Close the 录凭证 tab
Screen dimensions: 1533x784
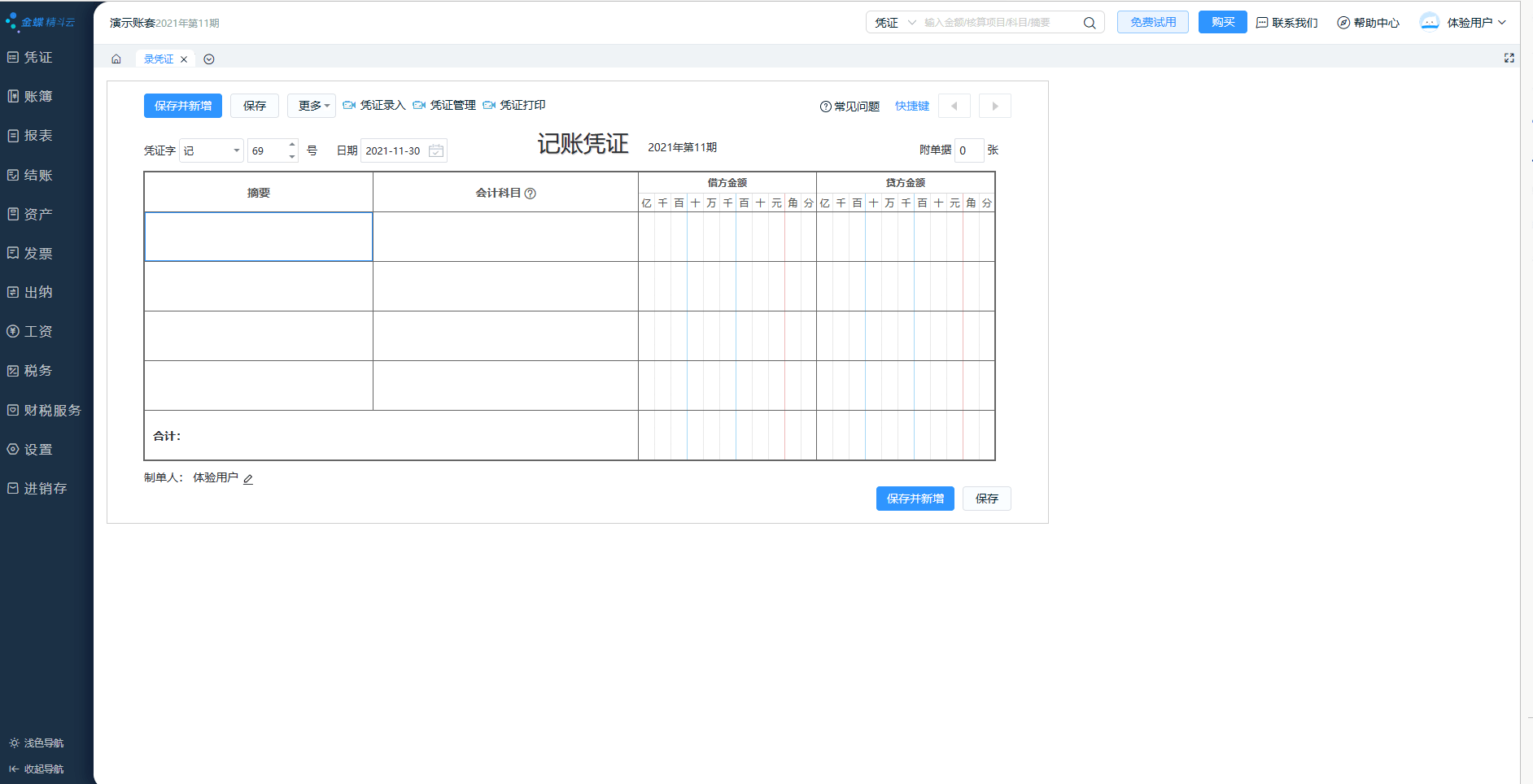click(184, 59)
